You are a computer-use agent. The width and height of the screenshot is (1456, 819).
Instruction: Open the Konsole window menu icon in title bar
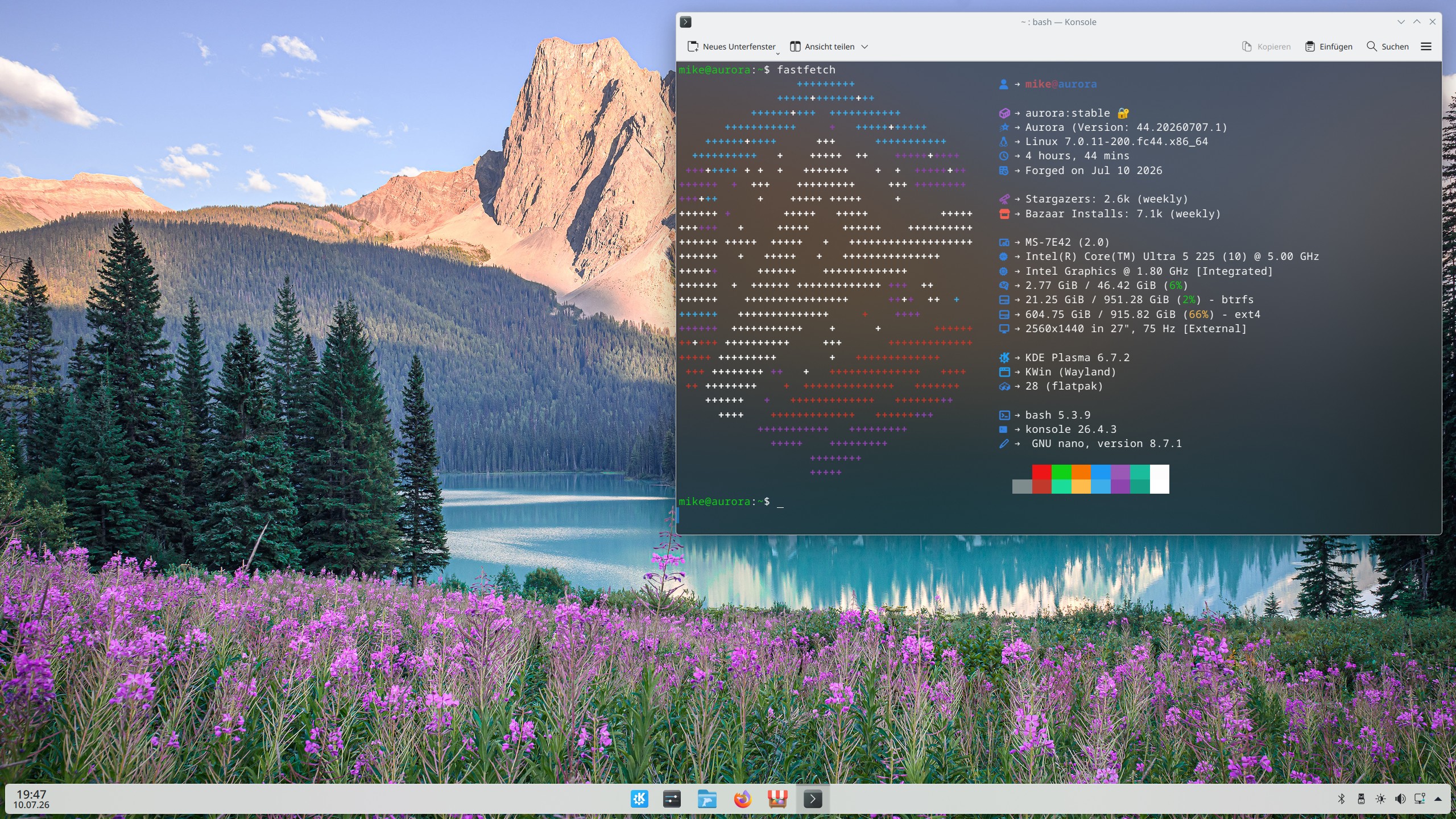coord(686,22)
